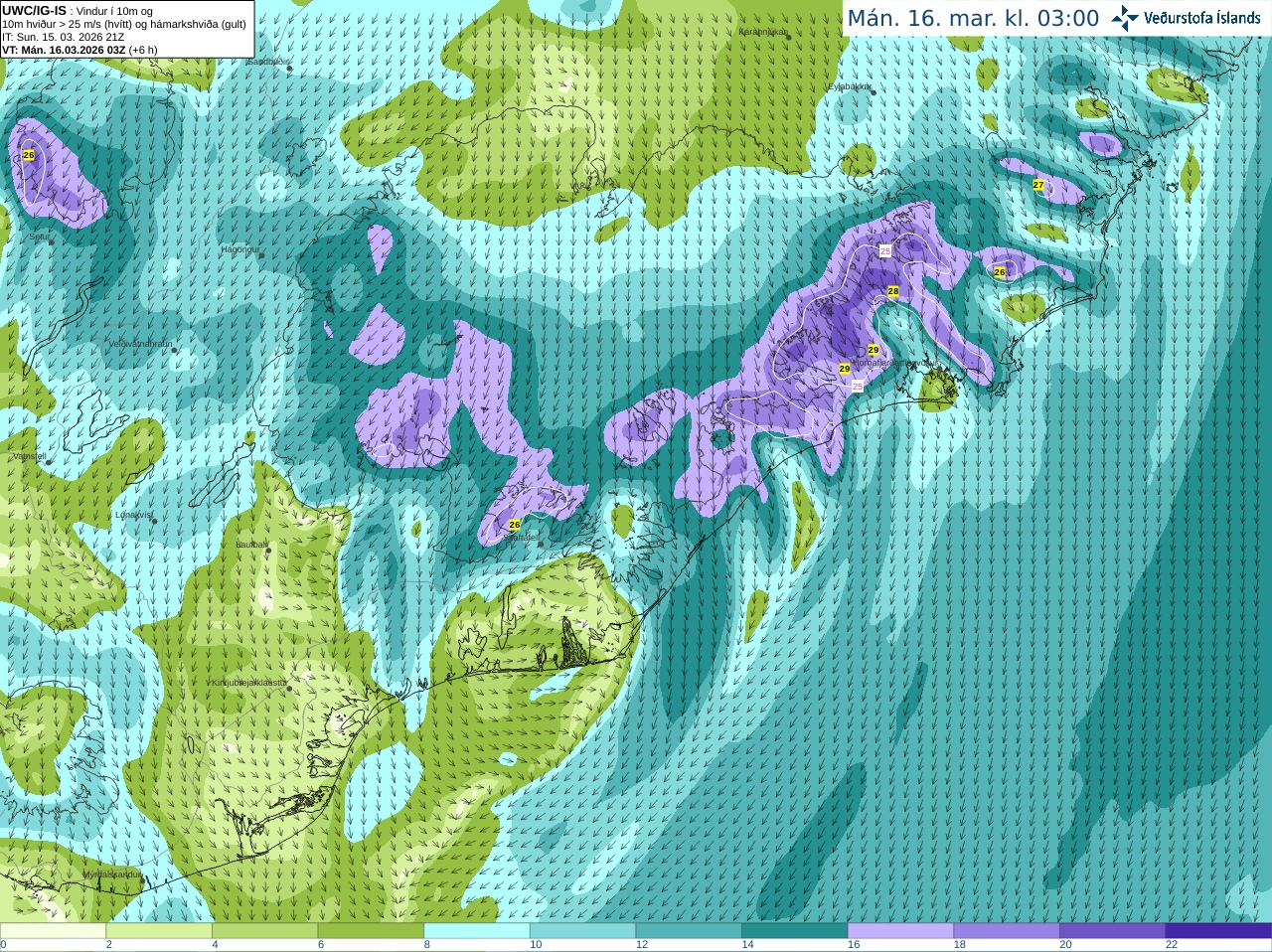Click the Laufbali station dot

point(268,550)
